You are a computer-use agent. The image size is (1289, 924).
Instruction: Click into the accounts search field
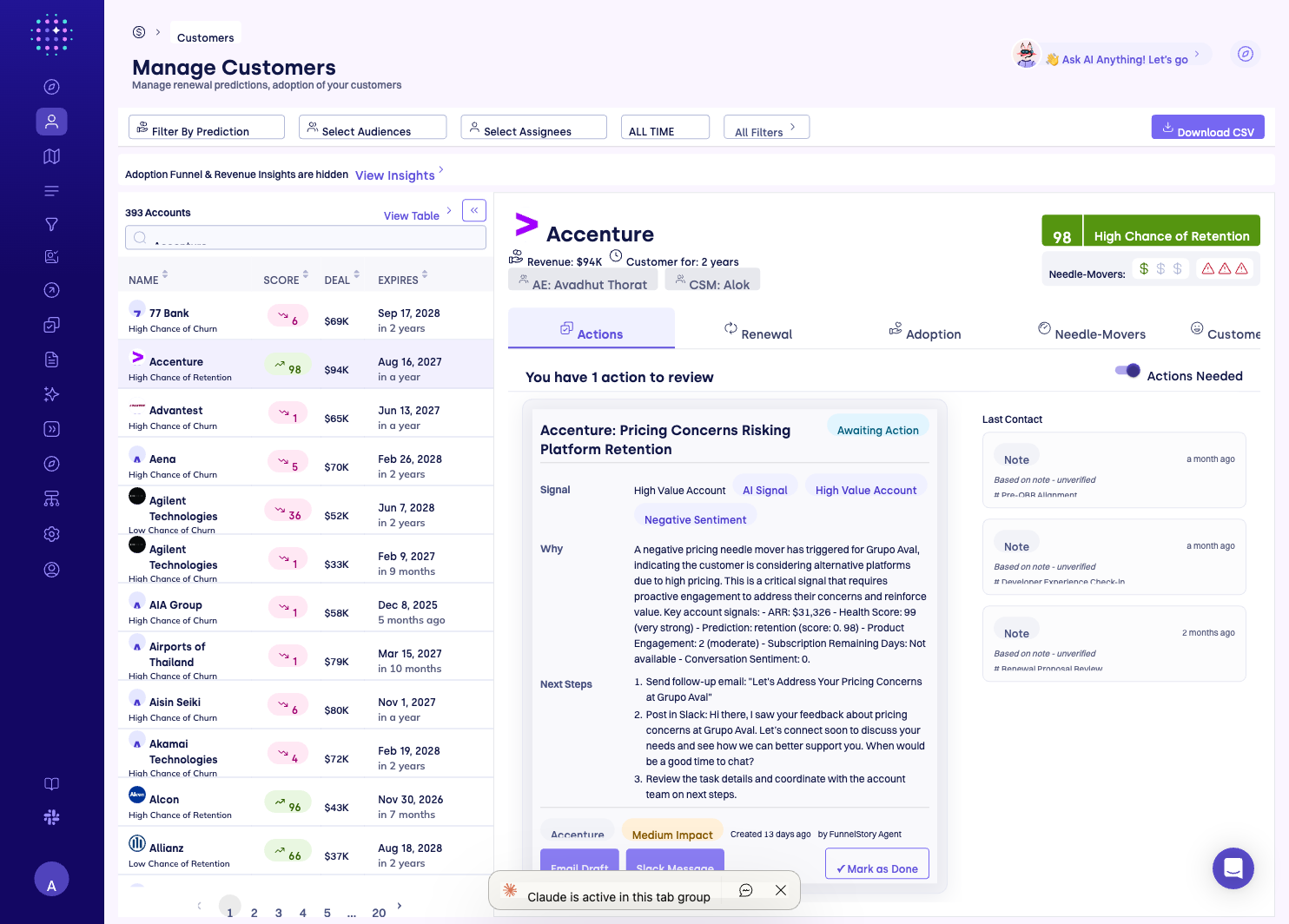point(306,237)
